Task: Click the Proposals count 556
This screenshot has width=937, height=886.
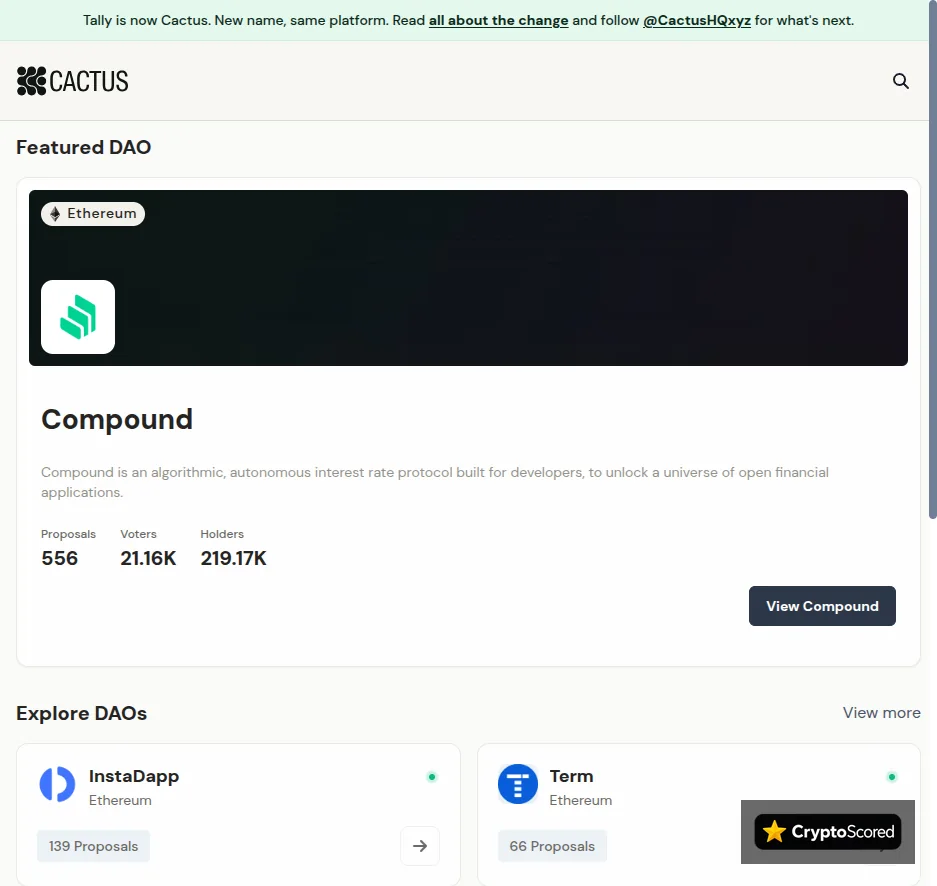Action: [x=60, y=558]
